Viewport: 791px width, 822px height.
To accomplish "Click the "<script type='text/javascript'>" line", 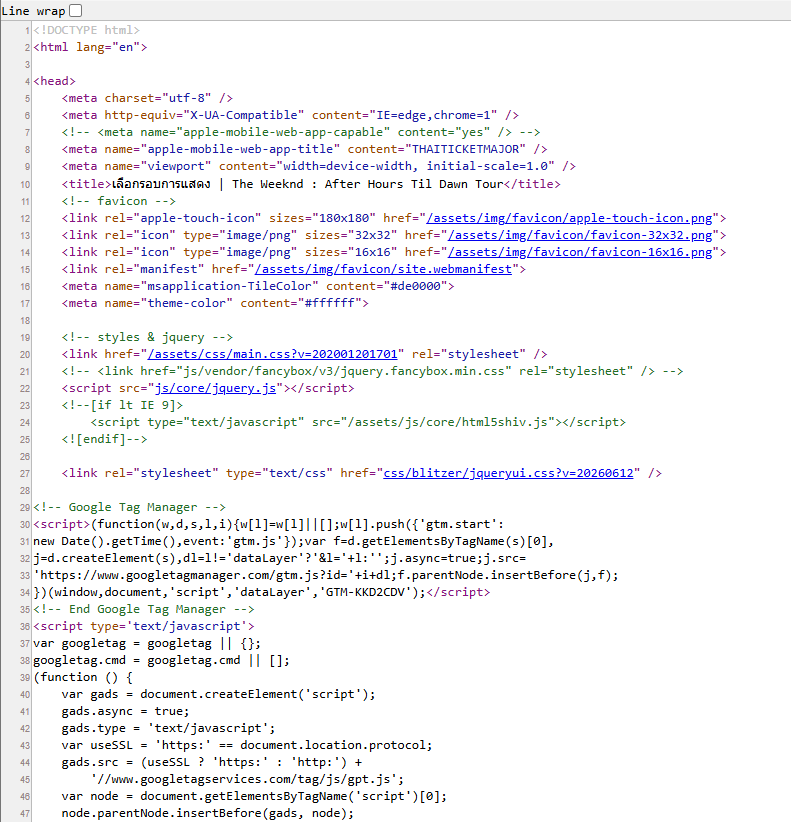I will 144,626.
